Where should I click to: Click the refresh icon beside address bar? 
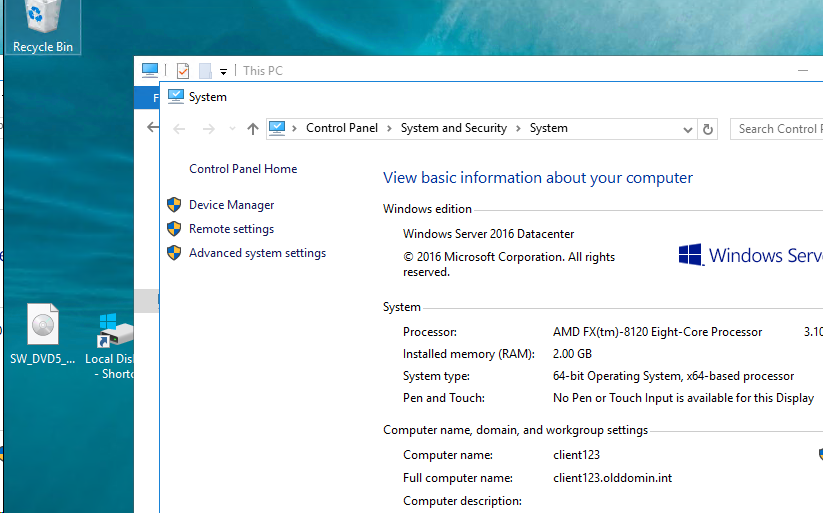709,129
